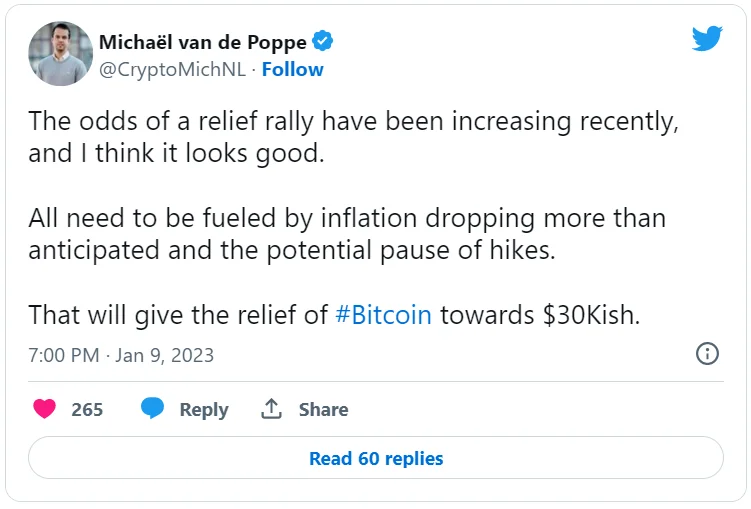Screen dimensions: 751x509
Task: Open the #Bitcoin hashtag link
Action: pyautogui.click(x=384, y=314)
